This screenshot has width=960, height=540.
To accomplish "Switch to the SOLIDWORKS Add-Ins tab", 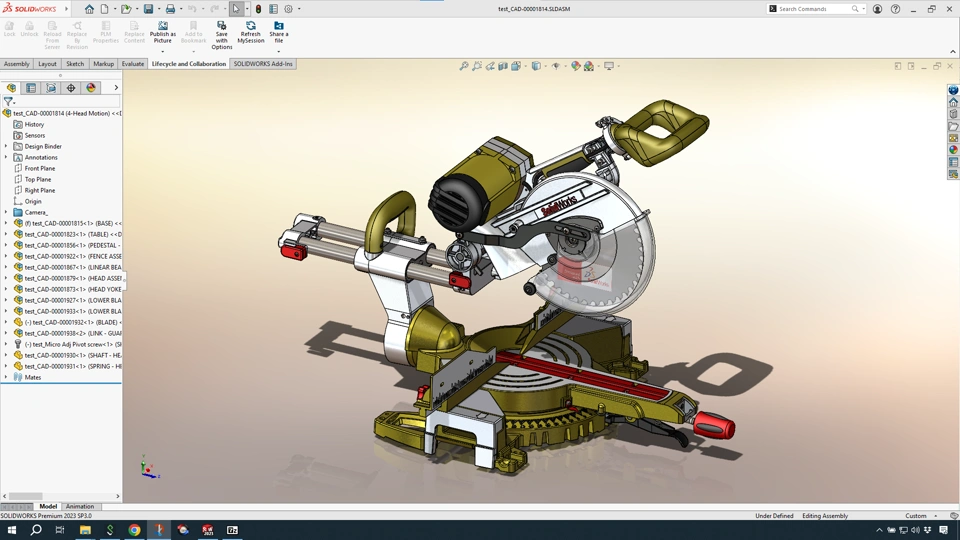I will (x=263, y=64).
